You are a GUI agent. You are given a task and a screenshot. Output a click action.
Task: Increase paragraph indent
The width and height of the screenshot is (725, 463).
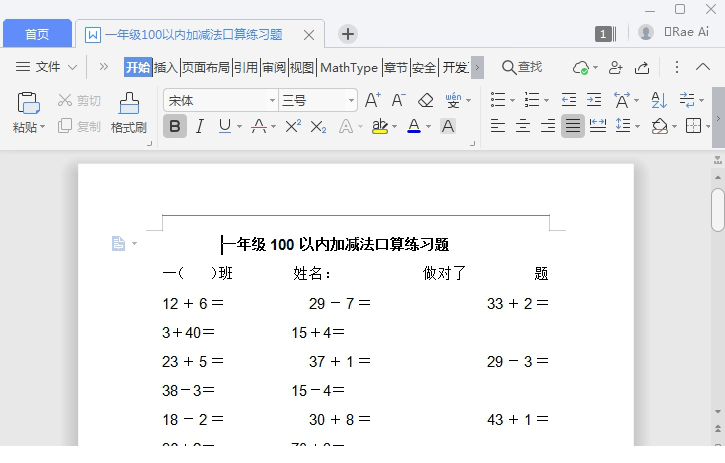click(x=594, y=100)
